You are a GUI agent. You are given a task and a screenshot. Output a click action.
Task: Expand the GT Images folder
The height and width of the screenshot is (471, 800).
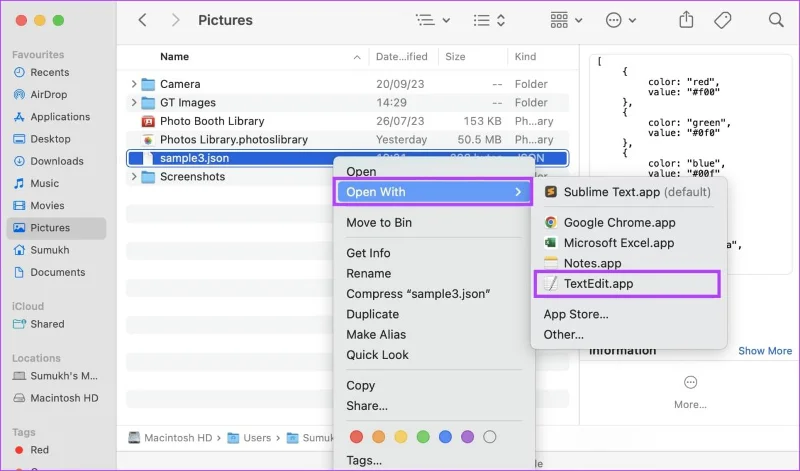(134, 103)
